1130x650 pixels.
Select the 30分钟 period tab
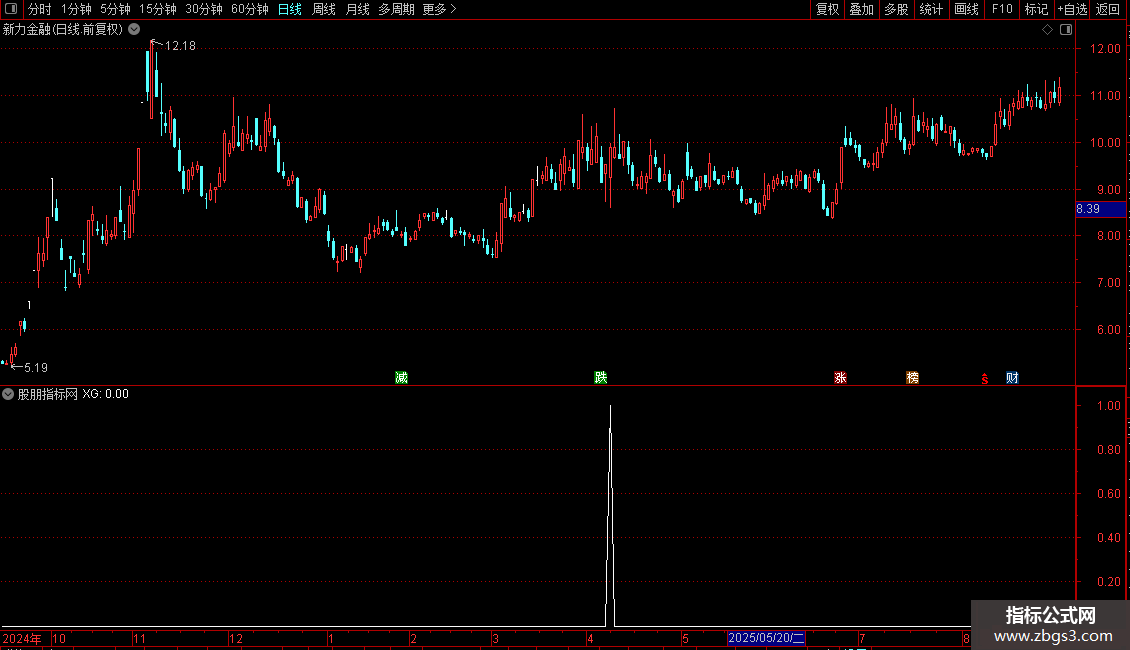(204, 9)
